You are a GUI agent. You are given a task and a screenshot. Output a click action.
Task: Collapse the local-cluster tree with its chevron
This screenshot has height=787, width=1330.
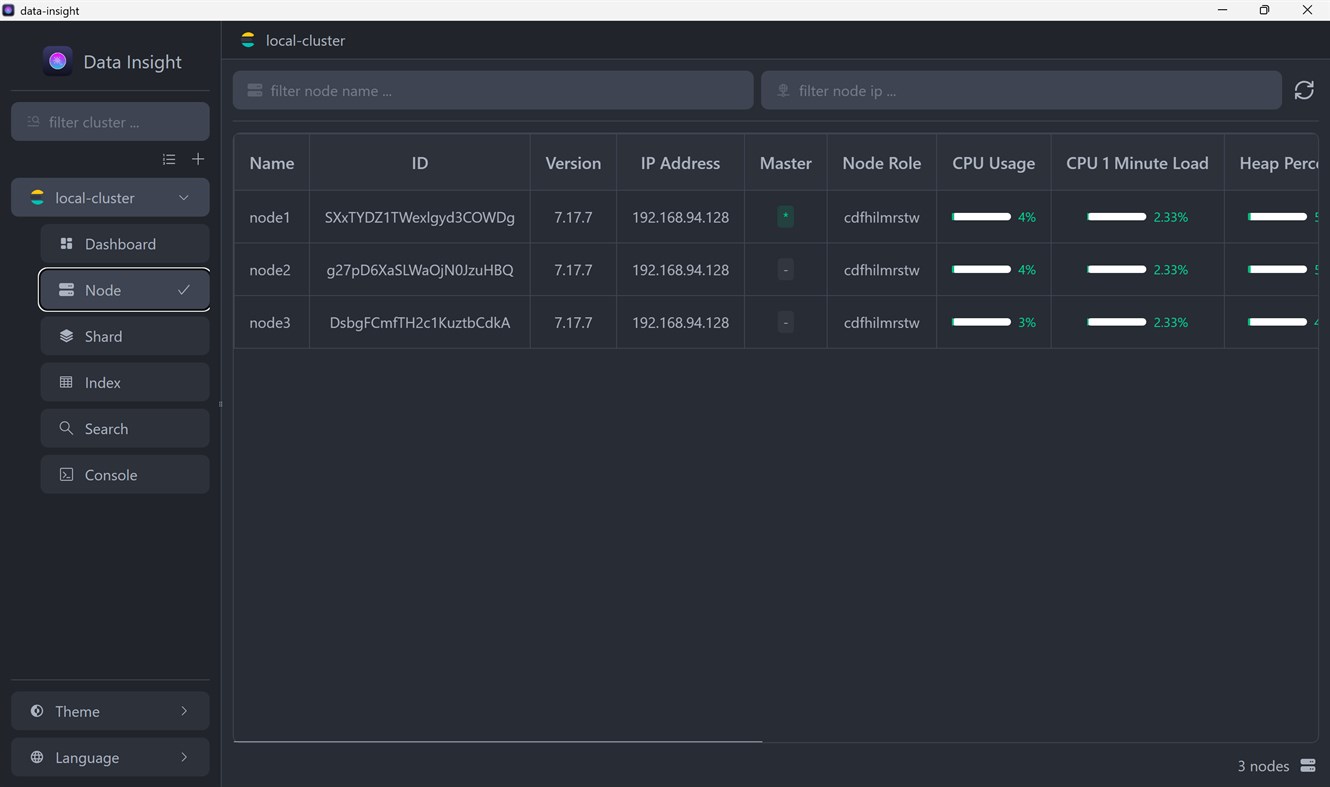point(184,197)
